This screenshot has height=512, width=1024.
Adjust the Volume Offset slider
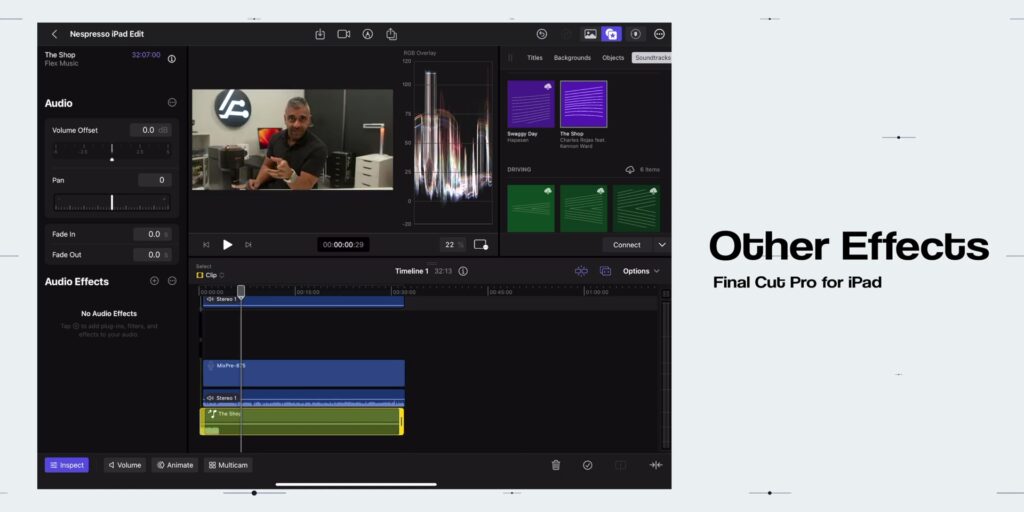[x=112, y=152]
